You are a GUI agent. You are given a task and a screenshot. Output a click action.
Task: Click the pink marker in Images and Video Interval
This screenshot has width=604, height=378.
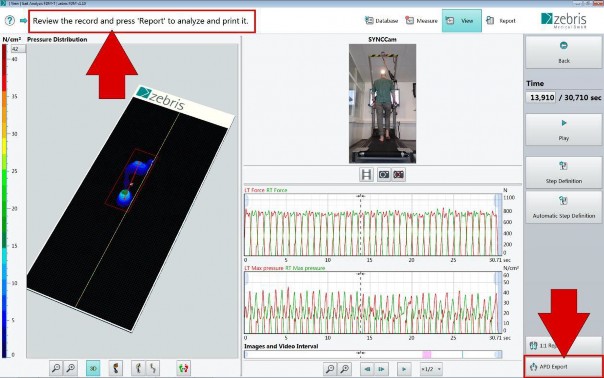426,354
